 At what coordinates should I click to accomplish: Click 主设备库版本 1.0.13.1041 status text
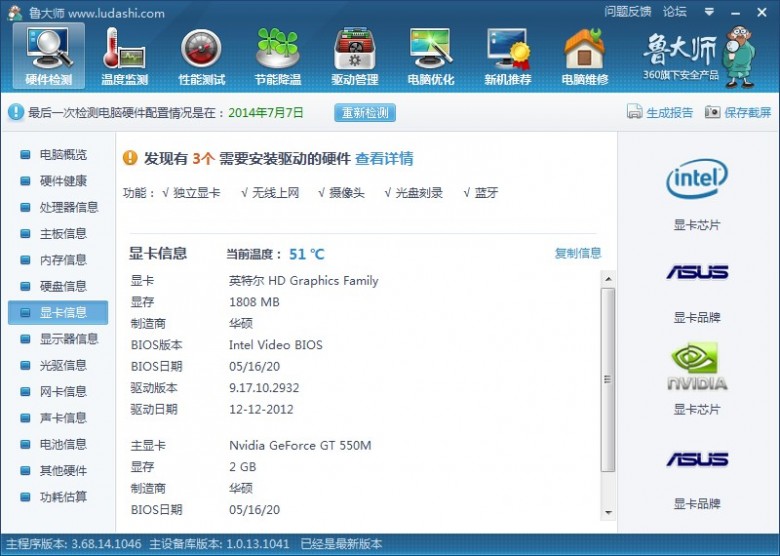tap(219, 544)
